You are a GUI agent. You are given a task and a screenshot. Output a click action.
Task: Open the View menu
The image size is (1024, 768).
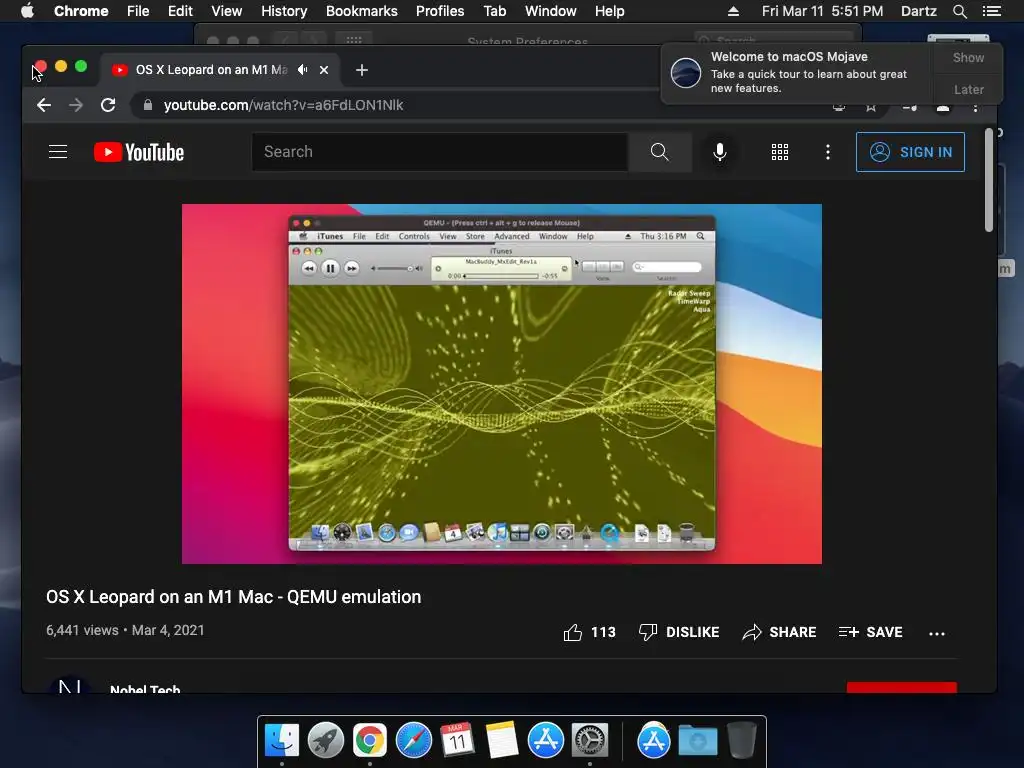coord(227,11)
